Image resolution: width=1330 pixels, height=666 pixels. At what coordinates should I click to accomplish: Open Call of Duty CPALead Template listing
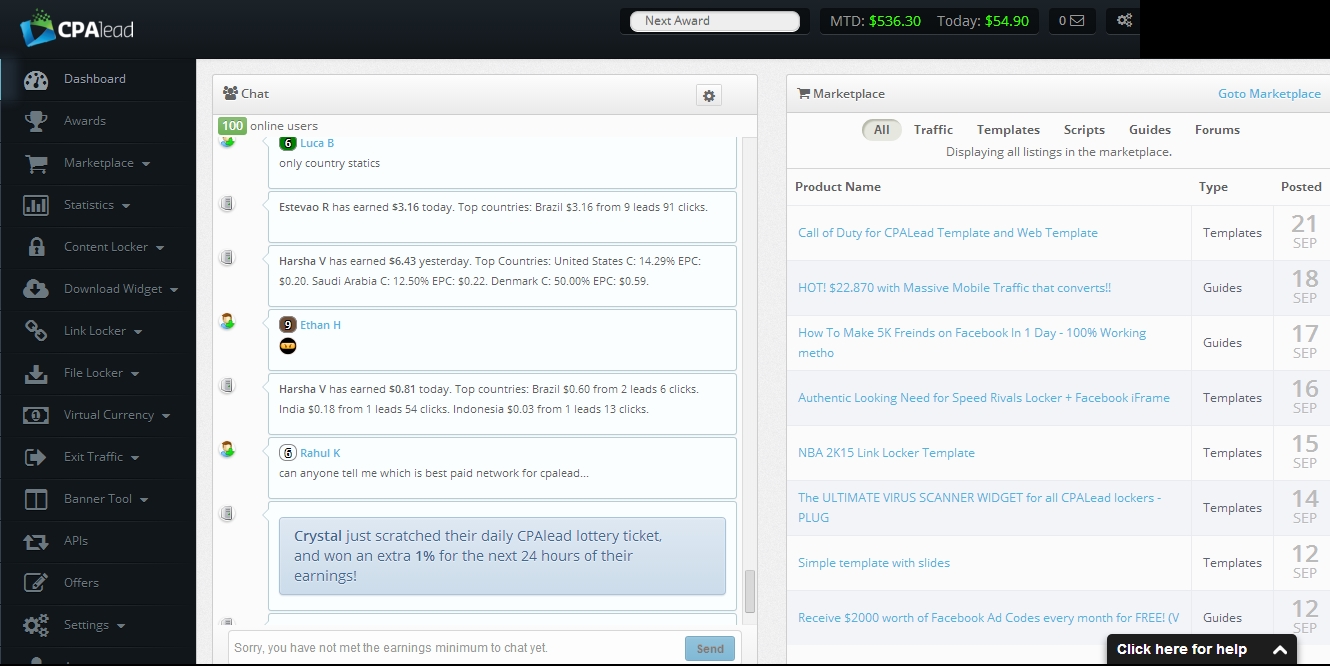pyautogui.click(x=948, y=233)
